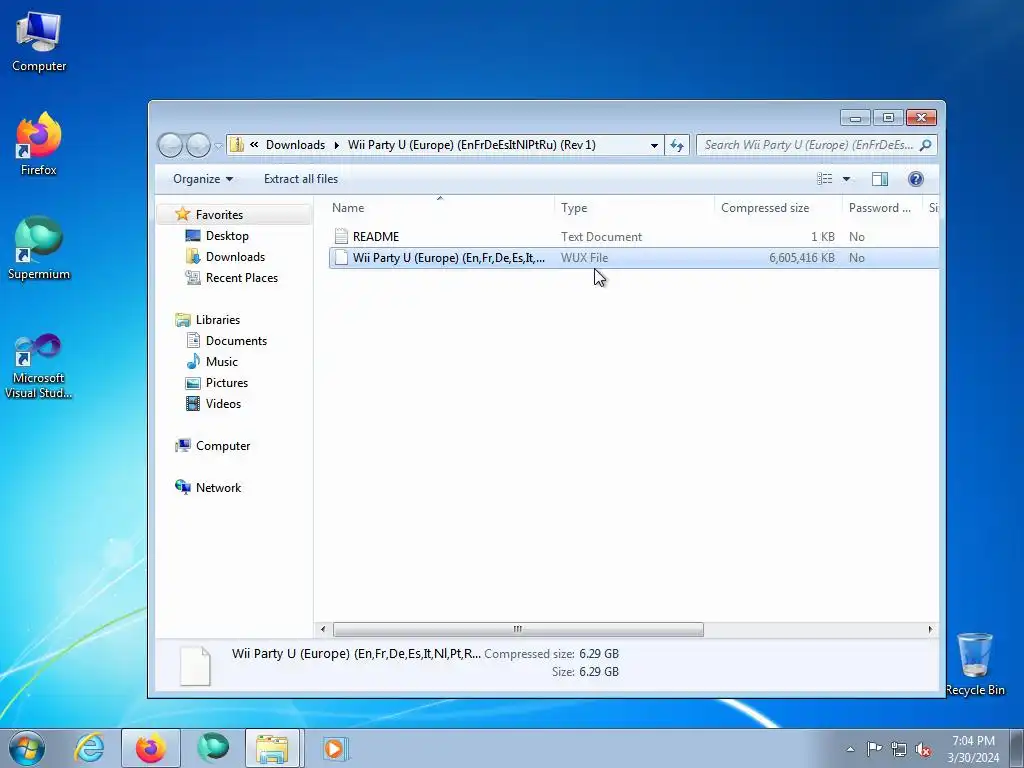Screen dimensions: 1024x768
Task: Click the file thumbnail in details pane
Action: 195,665
